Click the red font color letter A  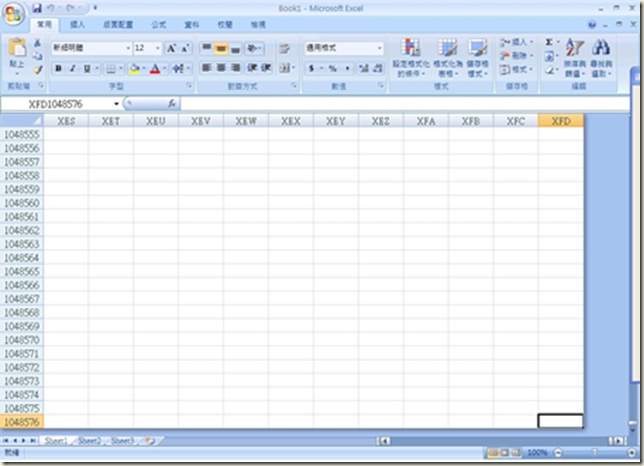(155, 69)
